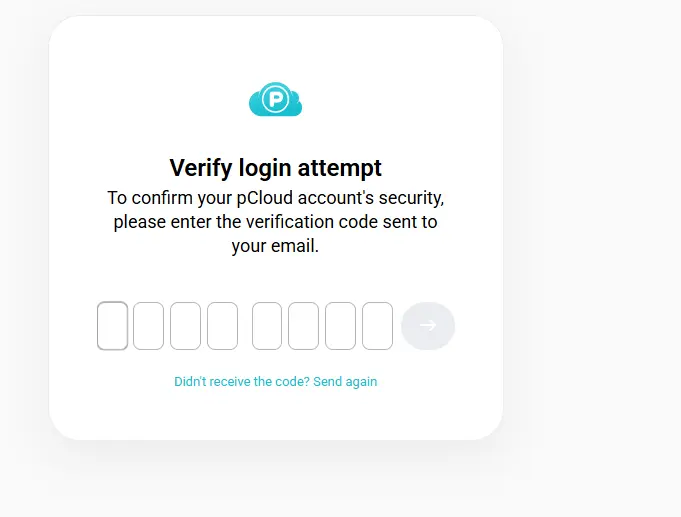681x517 pixels.
Task: Click the pCloud cloud logo
Action: pos(275,99)
